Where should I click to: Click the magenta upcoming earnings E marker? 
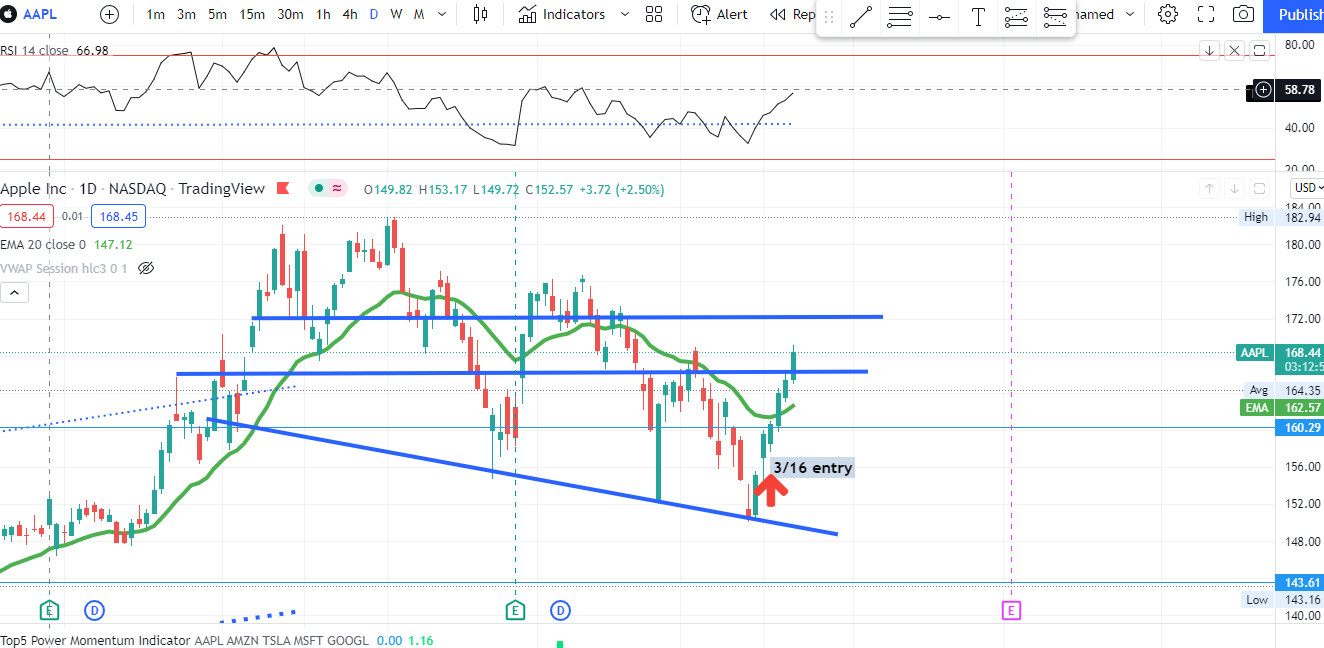pyautogui.click(x=1011, y=609)
